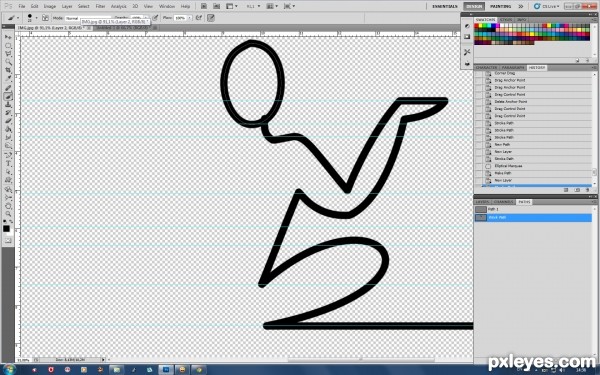Click the Photoshop taskbar icon
600x375 pixels.
[x=166, y=370]
